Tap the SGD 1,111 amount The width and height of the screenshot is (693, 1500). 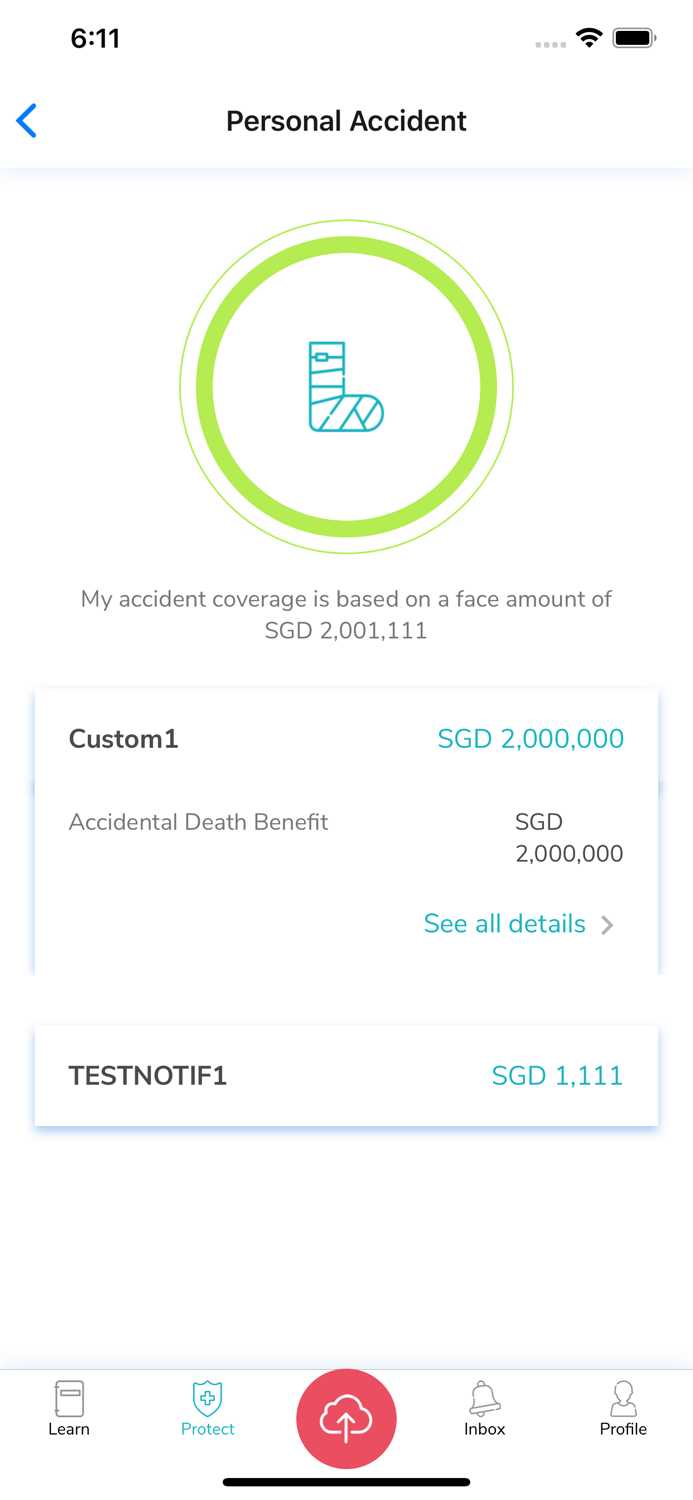pyautogui.click(x=557, y=1076)
